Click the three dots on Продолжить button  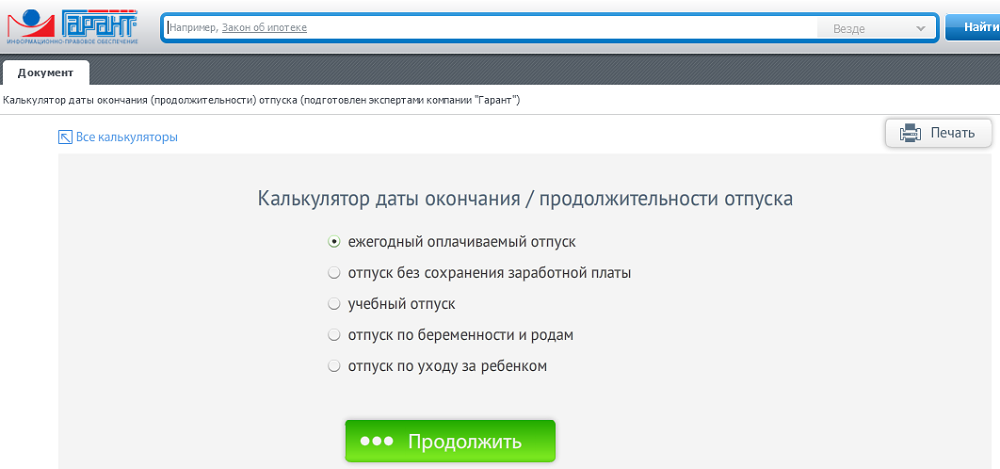pyautogui.click(x=379, y=442)
